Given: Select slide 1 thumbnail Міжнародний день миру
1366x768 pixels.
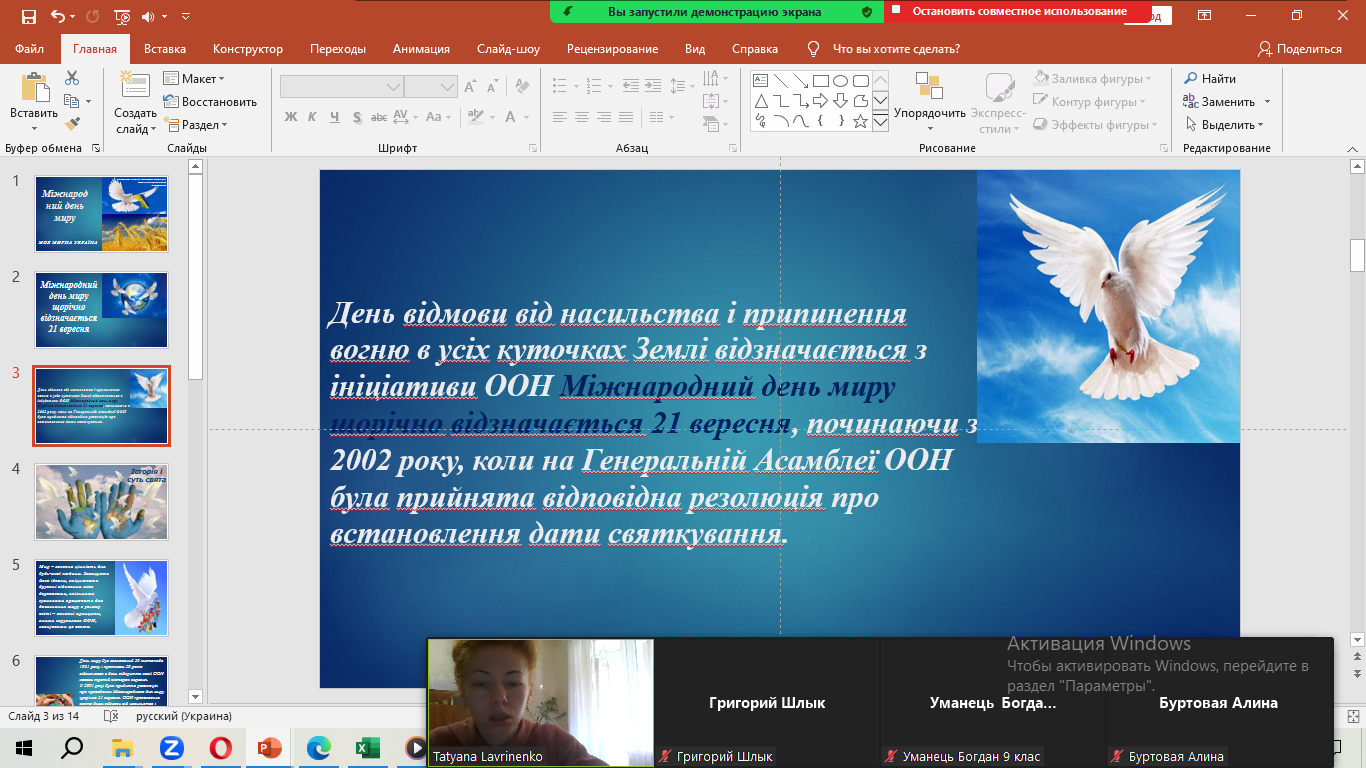Looking at the screenshot, I should (101, 213).
